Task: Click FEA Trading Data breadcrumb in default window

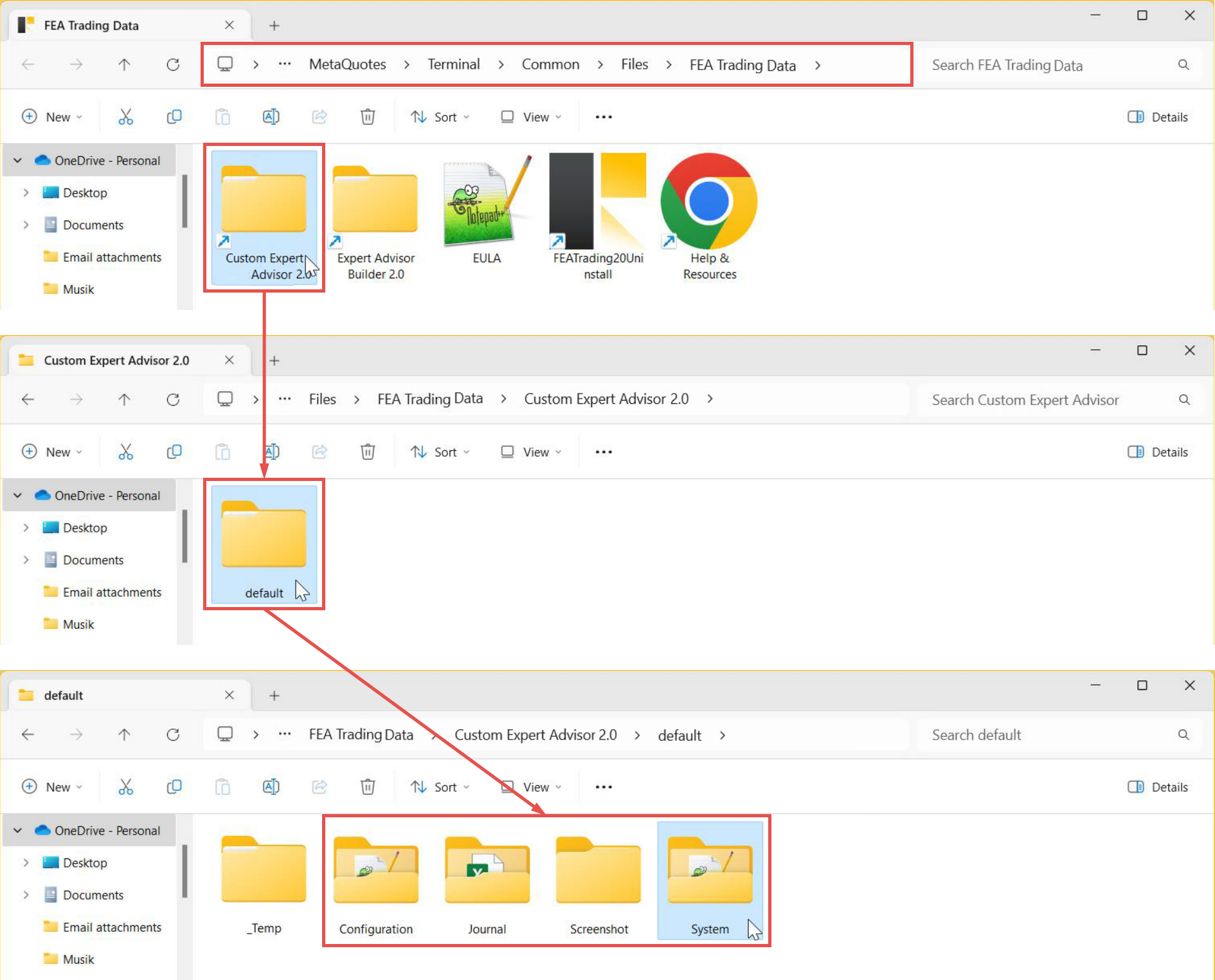Action: (x=361, y=734)
